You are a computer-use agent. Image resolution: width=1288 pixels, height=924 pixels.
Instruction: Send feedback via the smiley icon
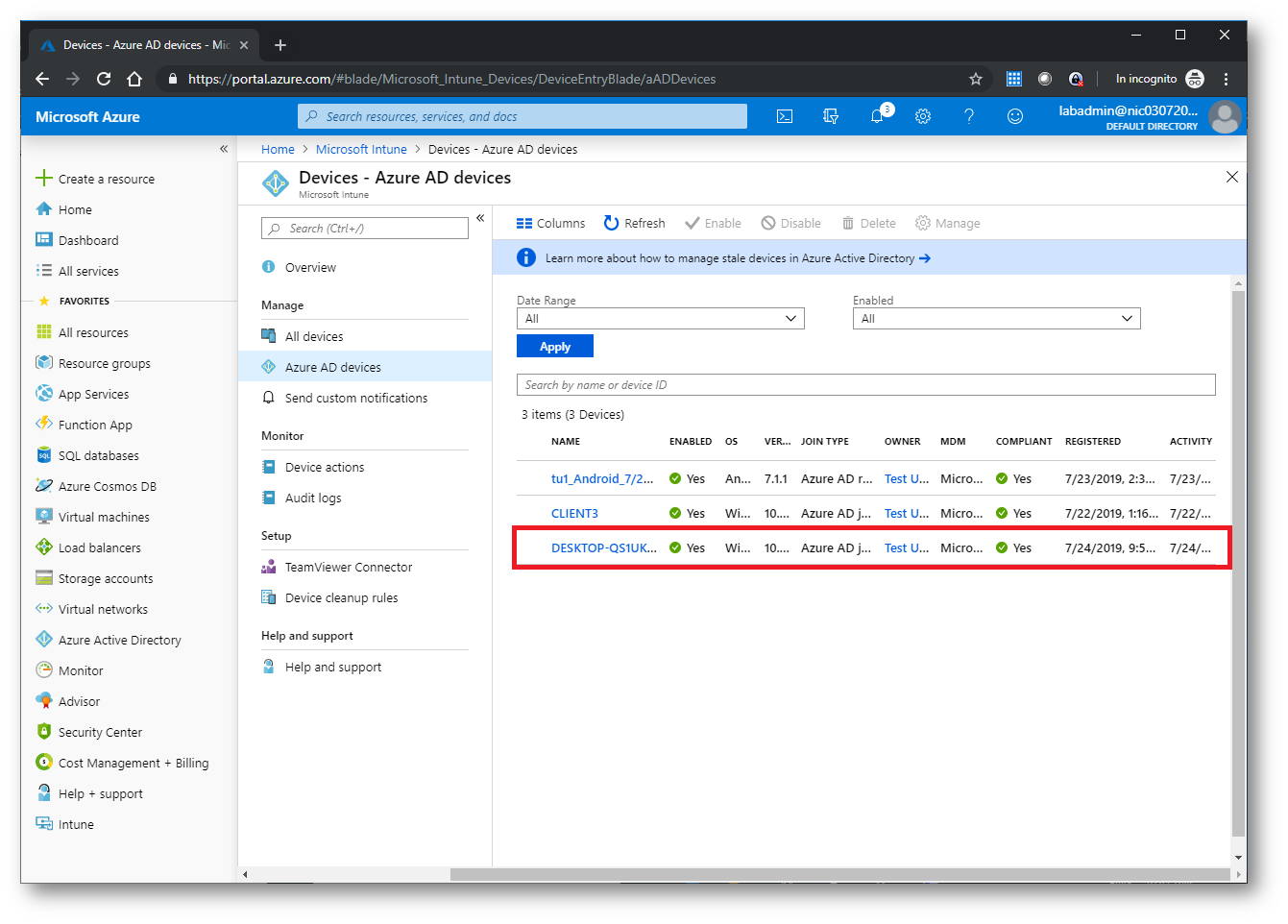point(1015,116)
